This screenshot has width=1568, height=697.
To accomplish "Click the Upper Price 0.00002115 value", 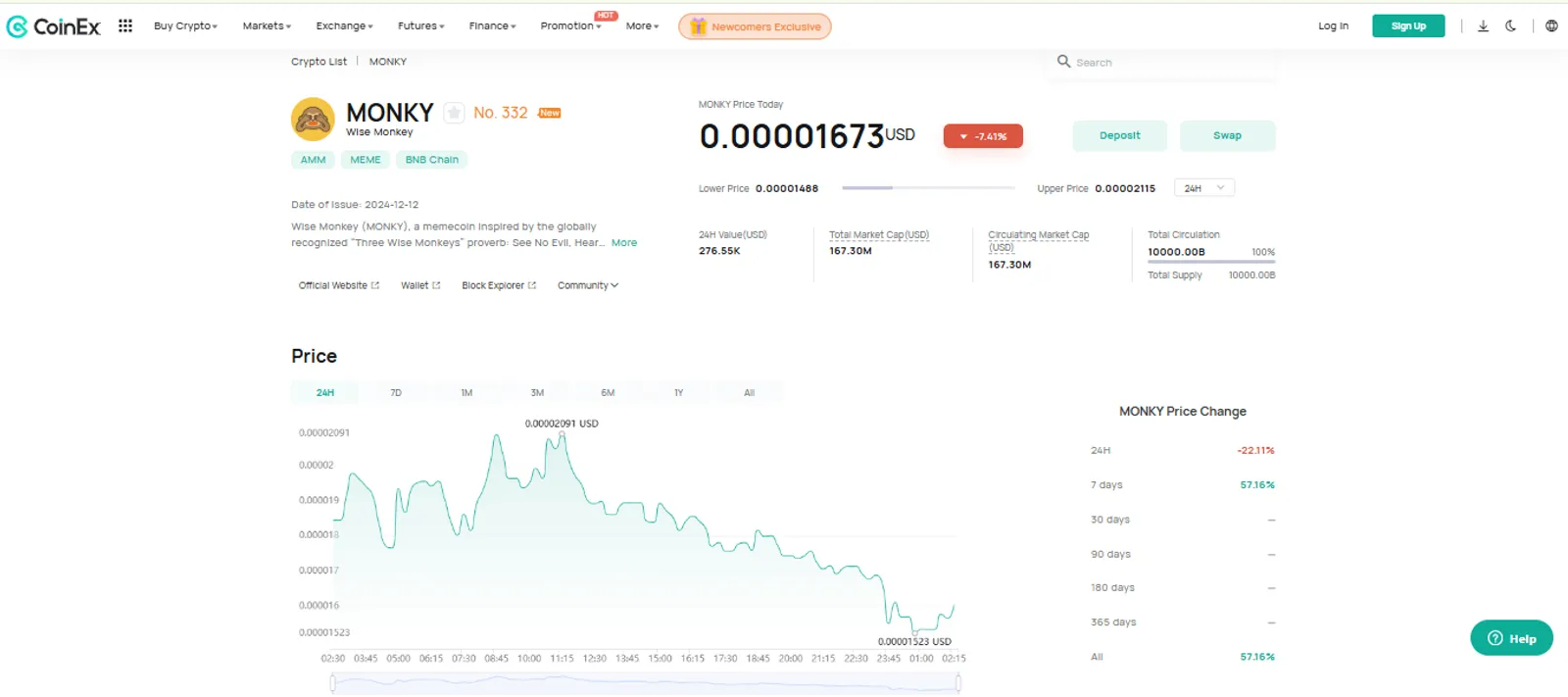I will tap(1125, 188).
